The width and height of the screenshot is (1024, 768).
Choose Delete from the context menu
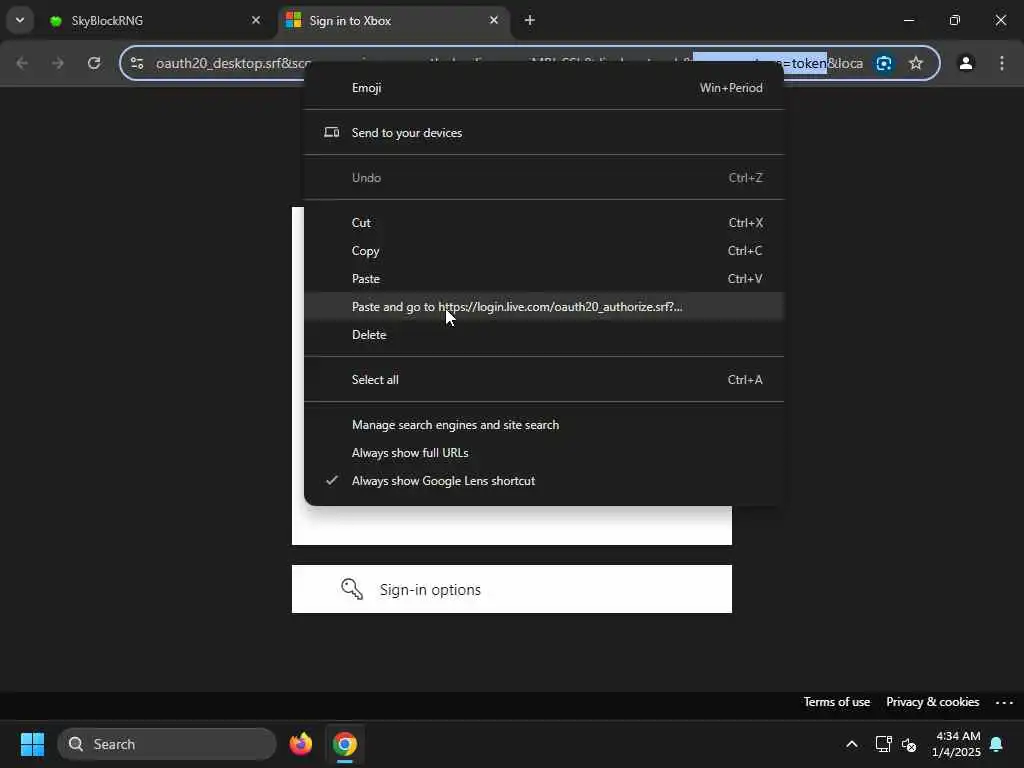[x=544, y=335]
